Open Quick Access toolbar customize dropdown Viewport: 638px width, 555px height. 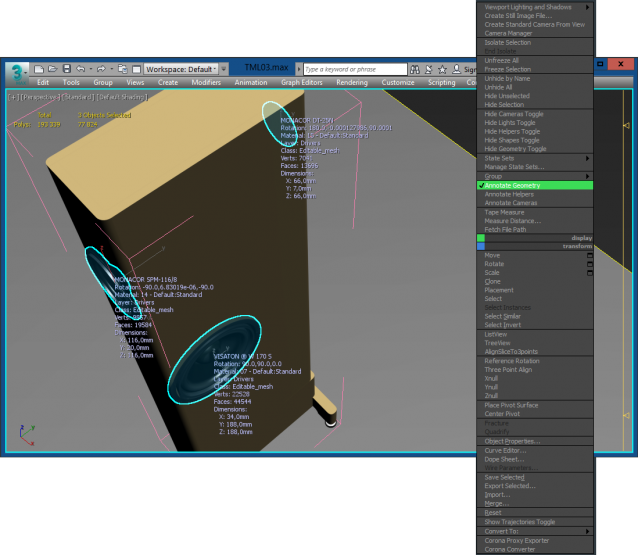click(x=224, y=69)
